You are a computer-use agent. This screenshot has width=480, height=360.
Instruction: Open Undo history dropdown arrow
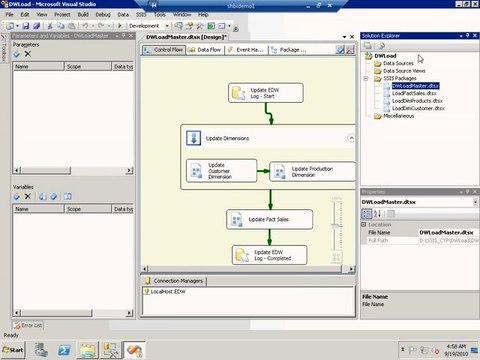[93, 26]
